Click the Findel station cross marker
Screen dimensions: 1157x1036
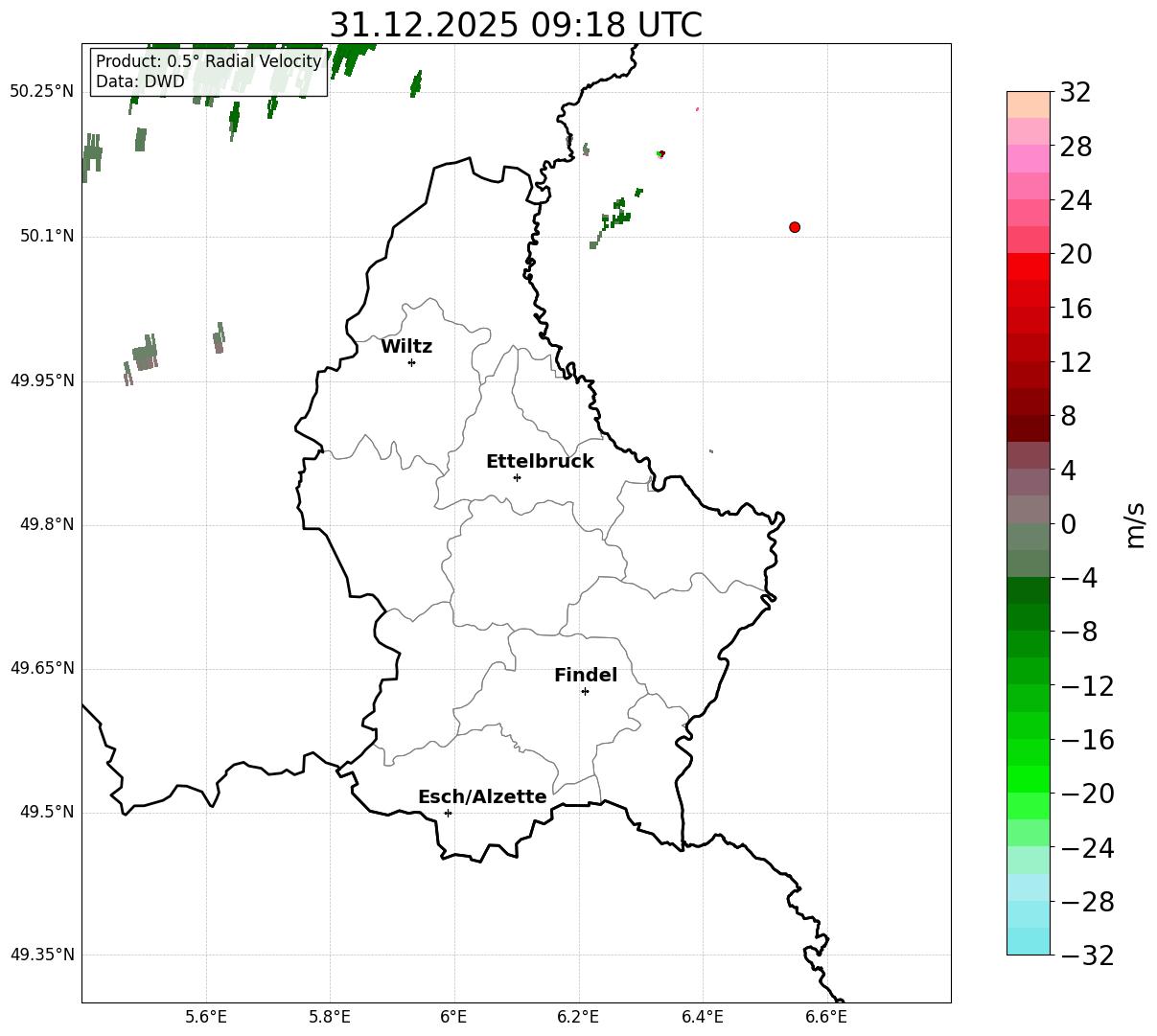click(x=585, y=691)
